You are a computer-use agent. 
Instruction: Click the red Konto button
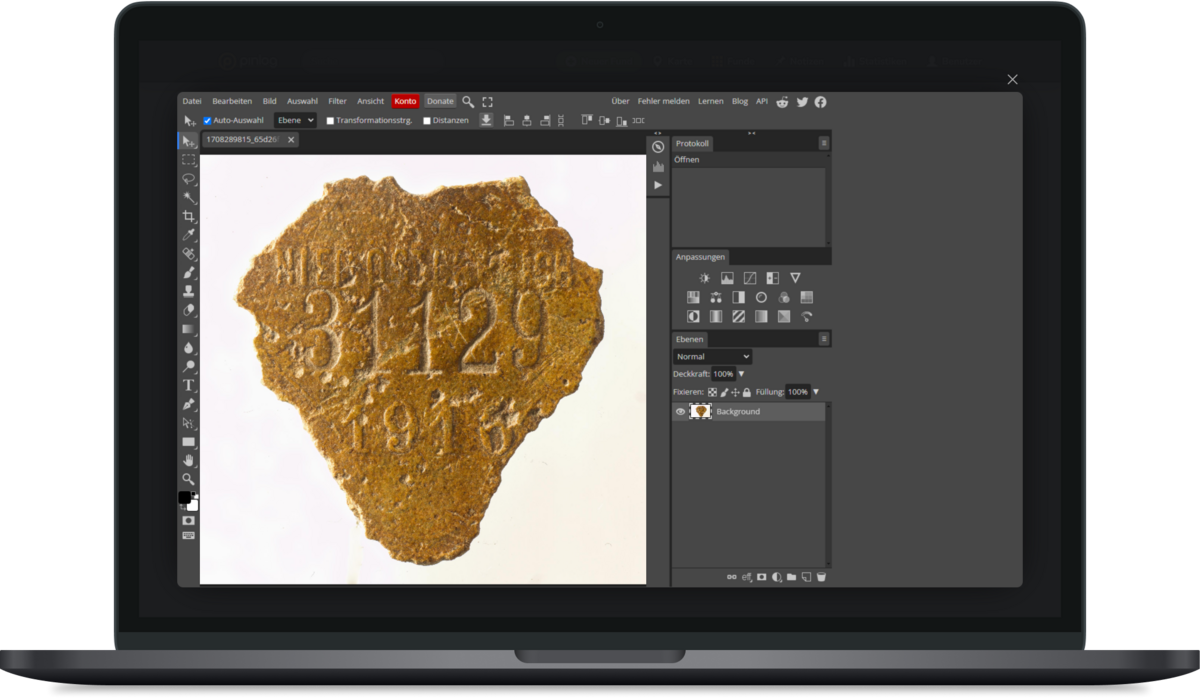405,101
